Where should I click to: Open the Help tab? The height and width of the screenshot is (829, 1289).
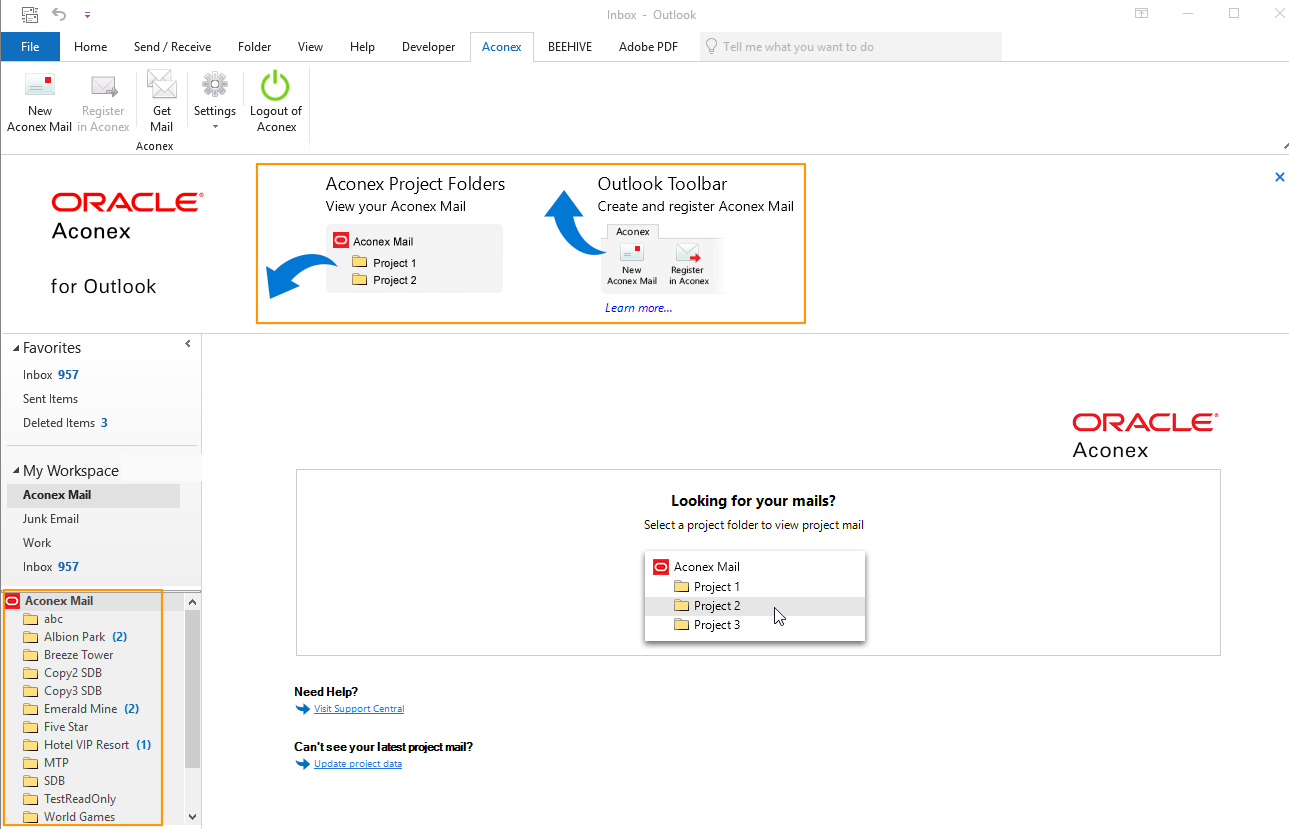(x=362, y=47)
